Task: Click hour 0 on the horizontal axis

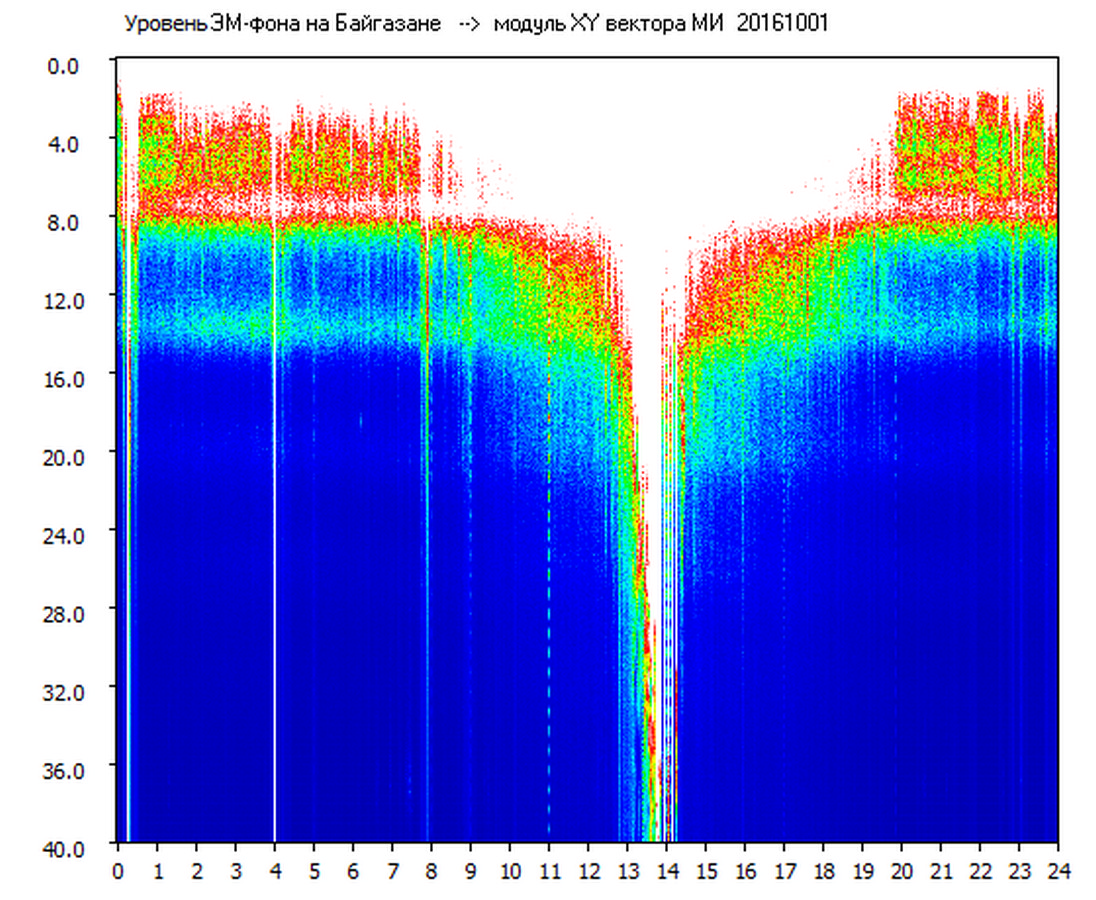Action: (x=118, y=871)
